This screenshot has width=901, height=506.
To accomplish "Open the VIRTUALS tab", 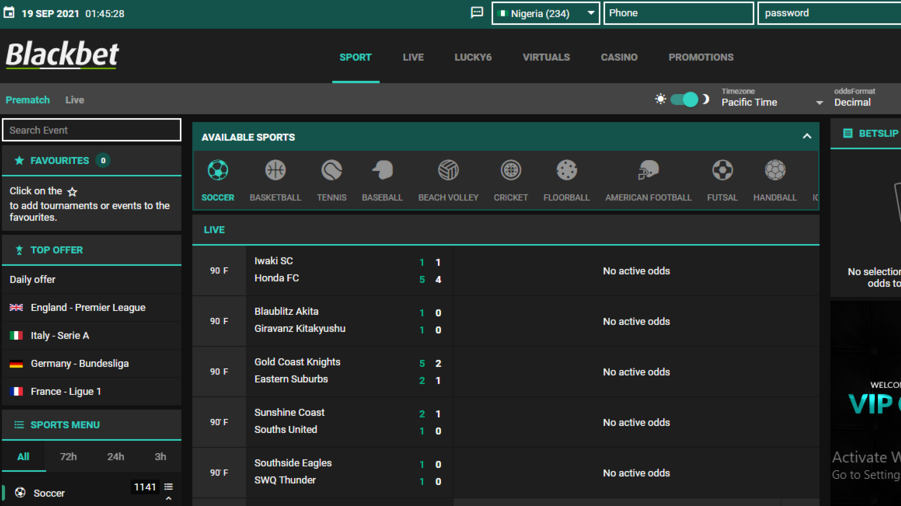I will (546, 57).
